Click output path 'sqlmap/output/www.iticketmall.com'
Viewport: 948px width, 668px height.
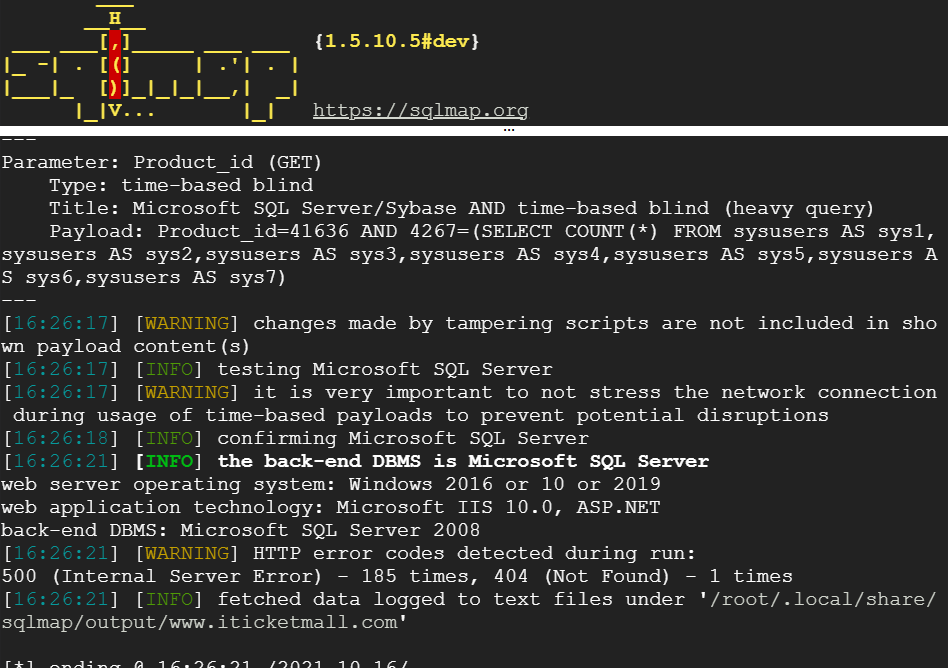(200, 622)
